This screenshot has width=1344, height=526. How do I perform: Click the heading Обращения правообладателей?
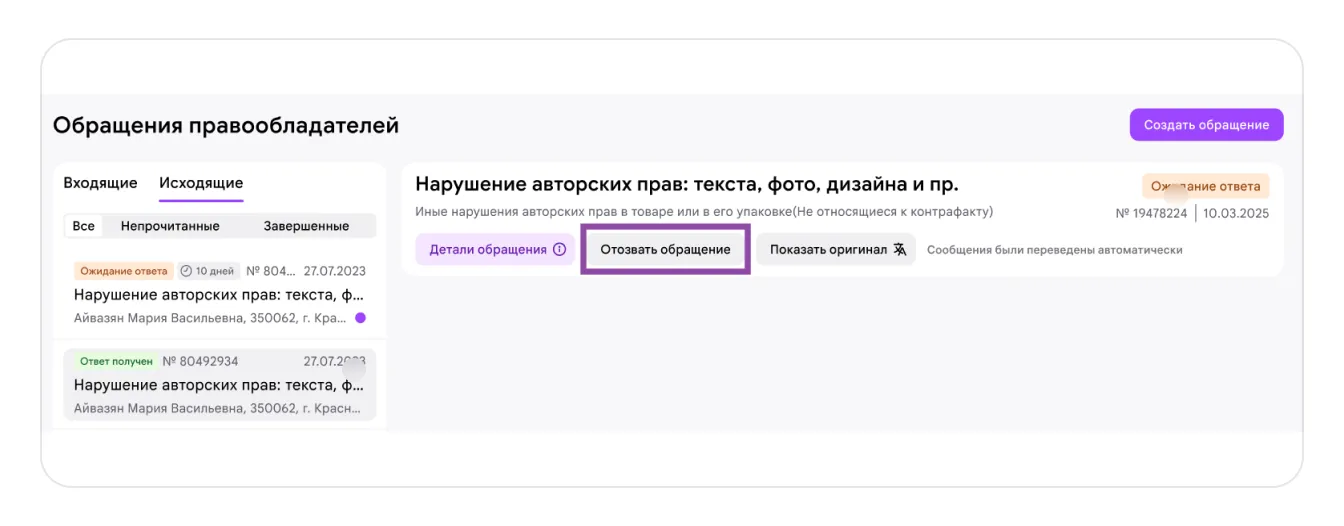pos(226,125)
